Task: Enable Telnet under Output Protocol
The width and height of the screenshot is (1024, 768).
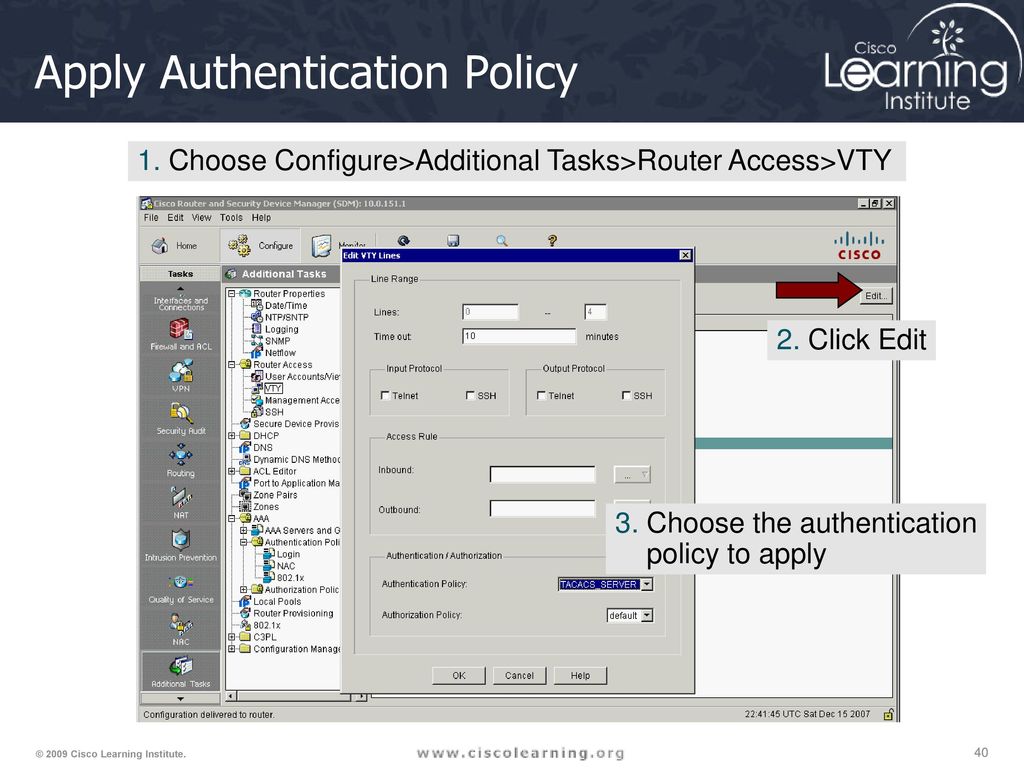Action: pyautogui.click(x=541, y=395)
